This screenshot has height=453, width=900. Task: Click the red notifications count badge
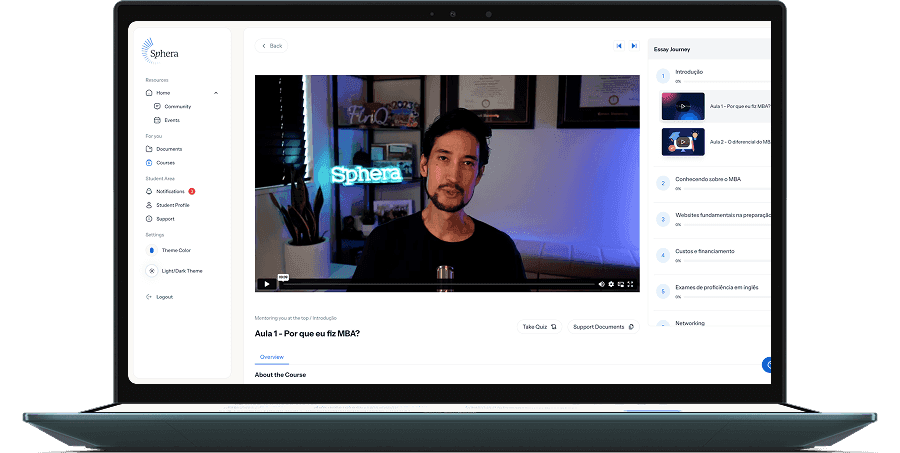click(x=192, y=191)
